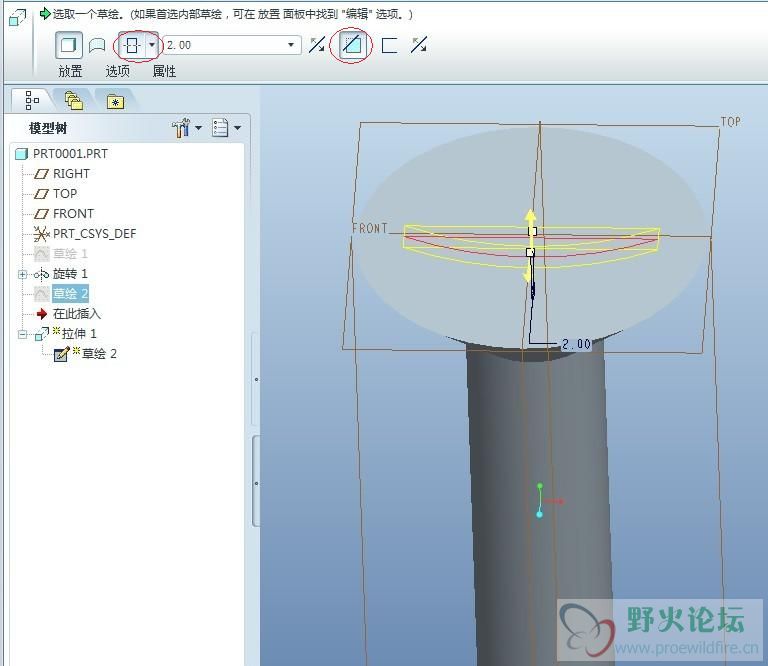This screenshot has height=666, width=768.
Task: Open the 属性 panel
Action: [164, 71]
